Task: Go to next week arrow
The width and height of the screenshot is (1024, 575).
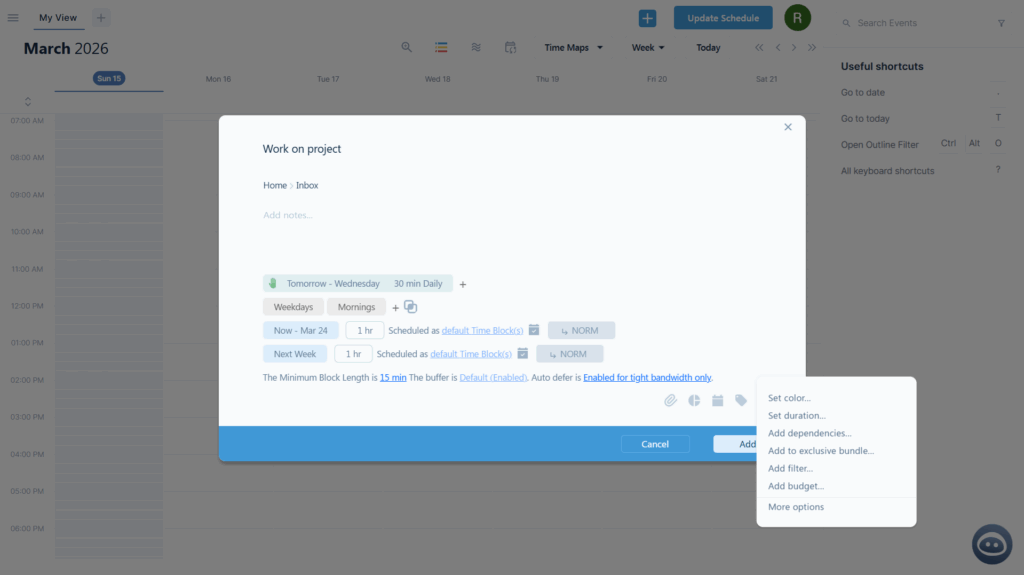Action: click(x=794, y=48)
